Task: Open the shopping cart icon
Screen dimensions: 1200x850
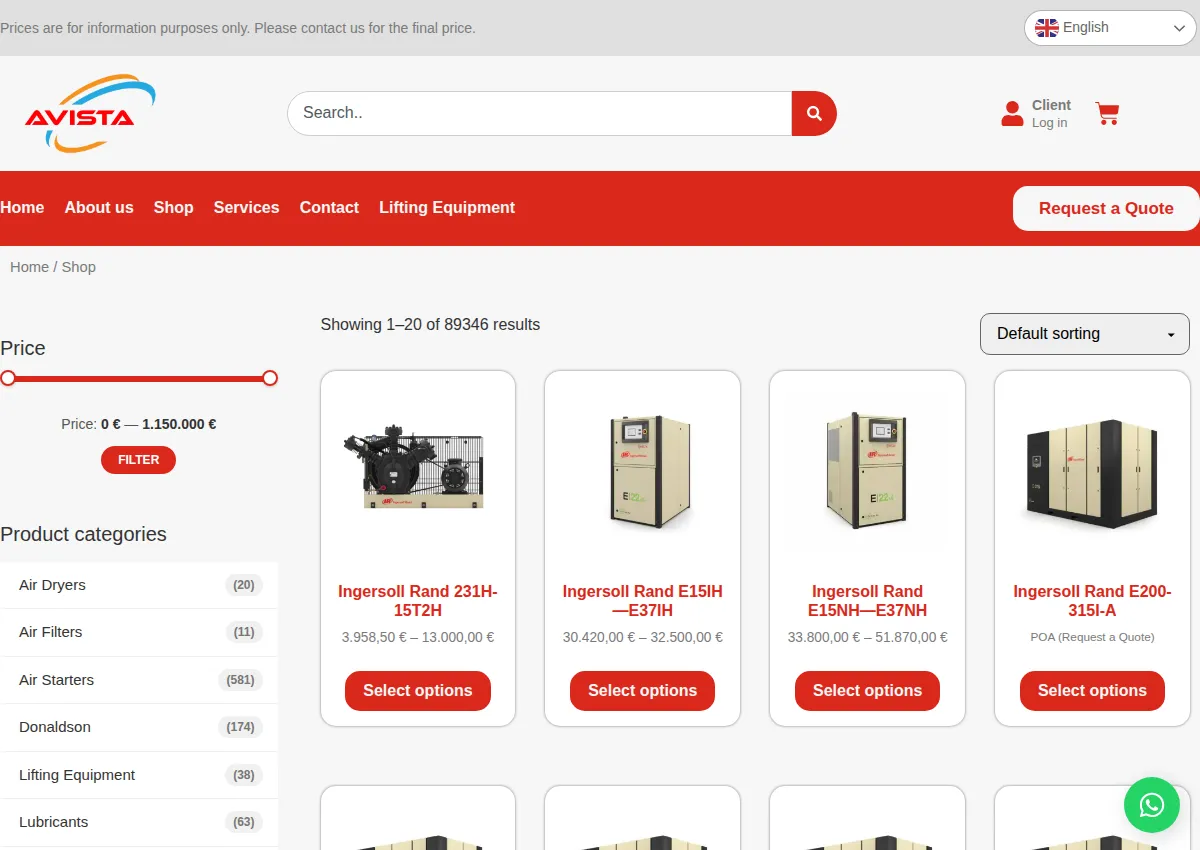Action: (1107, 113)
